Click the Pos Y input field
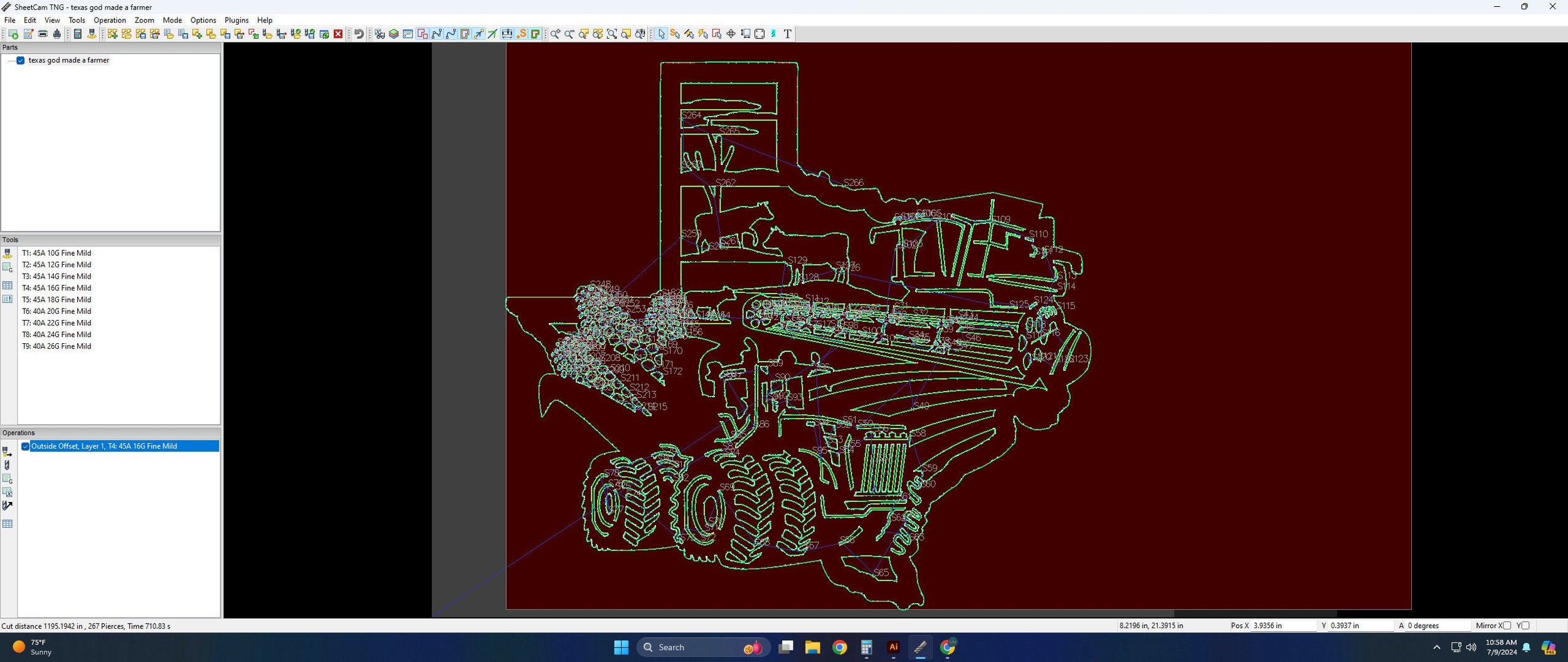1568x662 pixels. click(1362, 626)
